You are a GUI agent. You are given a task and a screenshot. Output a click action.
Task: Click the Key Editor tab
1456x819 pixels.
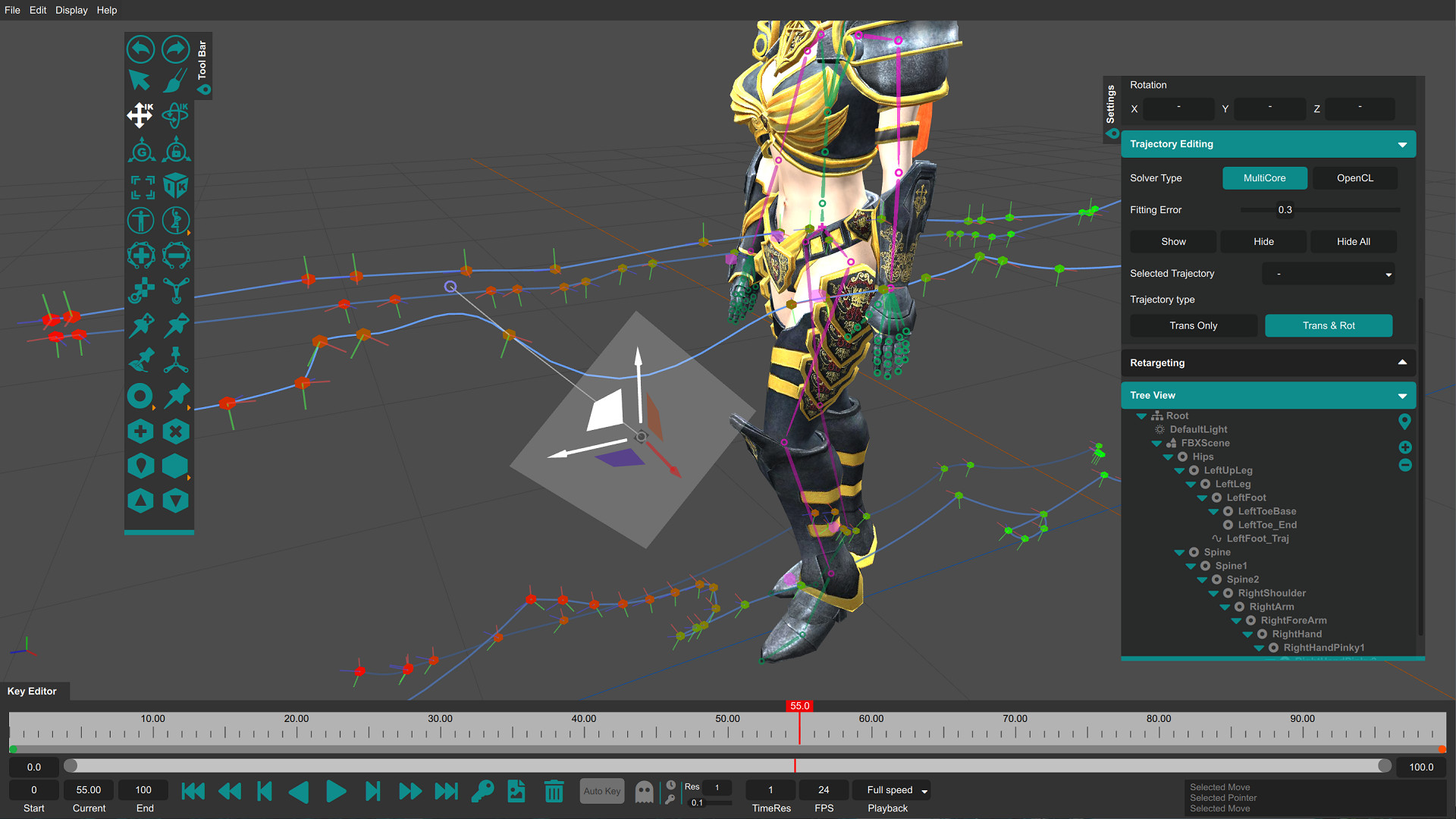coord(32,691)
